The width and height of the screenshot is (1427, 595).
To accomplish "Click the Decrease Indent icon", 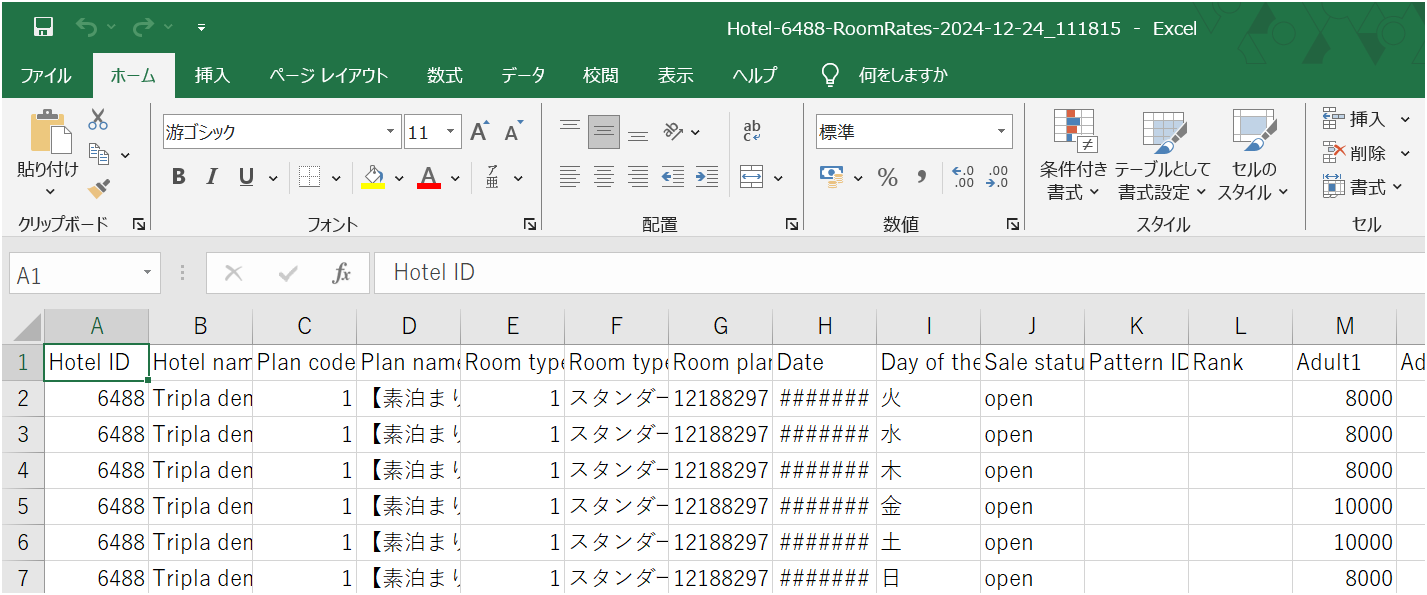I will click(673, 177).
